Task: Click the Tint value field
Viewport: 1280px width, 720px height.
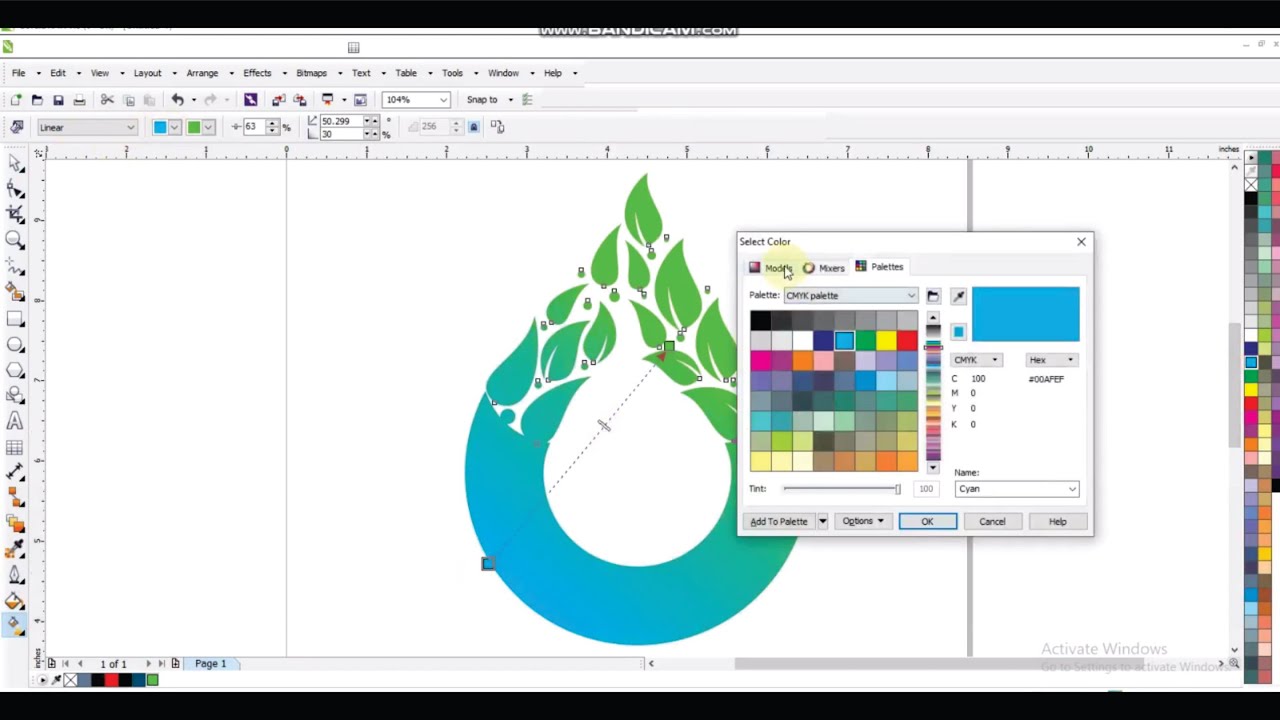Action: pyautogui.click(x=926, y=489)
